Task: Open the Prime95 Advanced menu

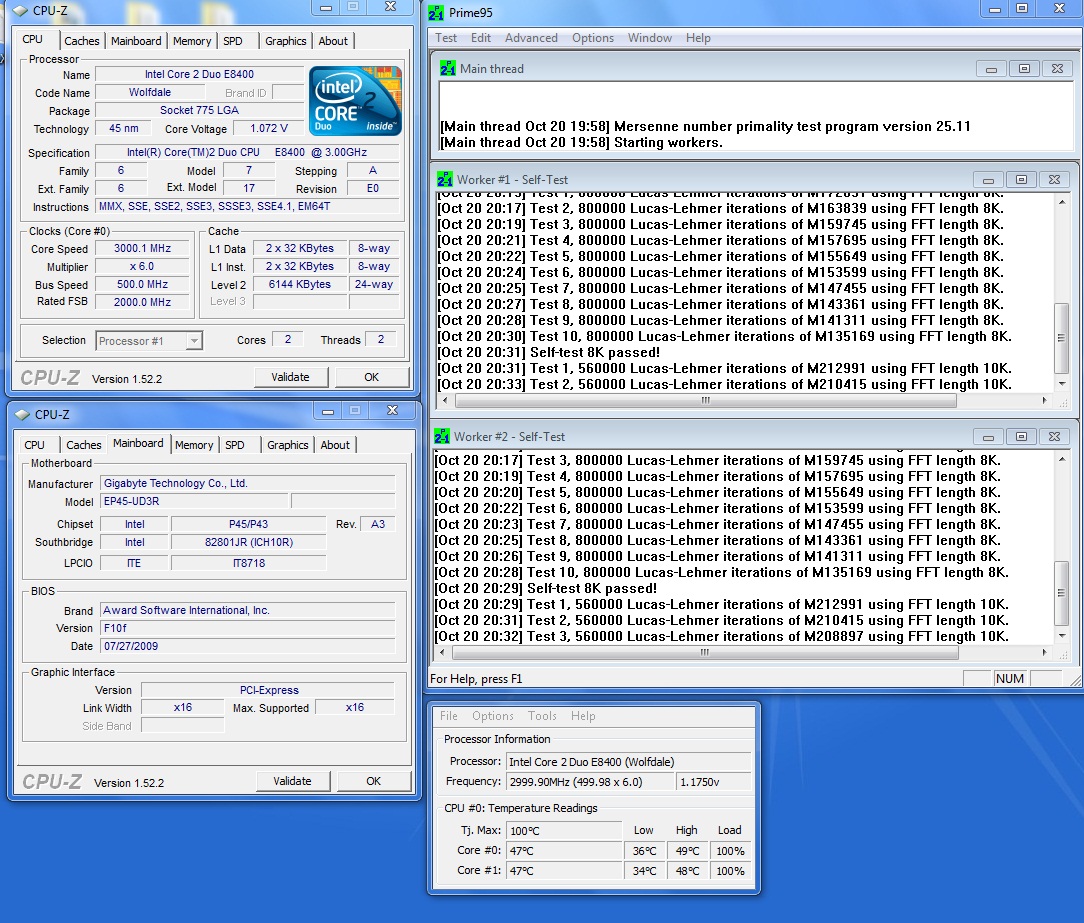Action: pos(531,38)
